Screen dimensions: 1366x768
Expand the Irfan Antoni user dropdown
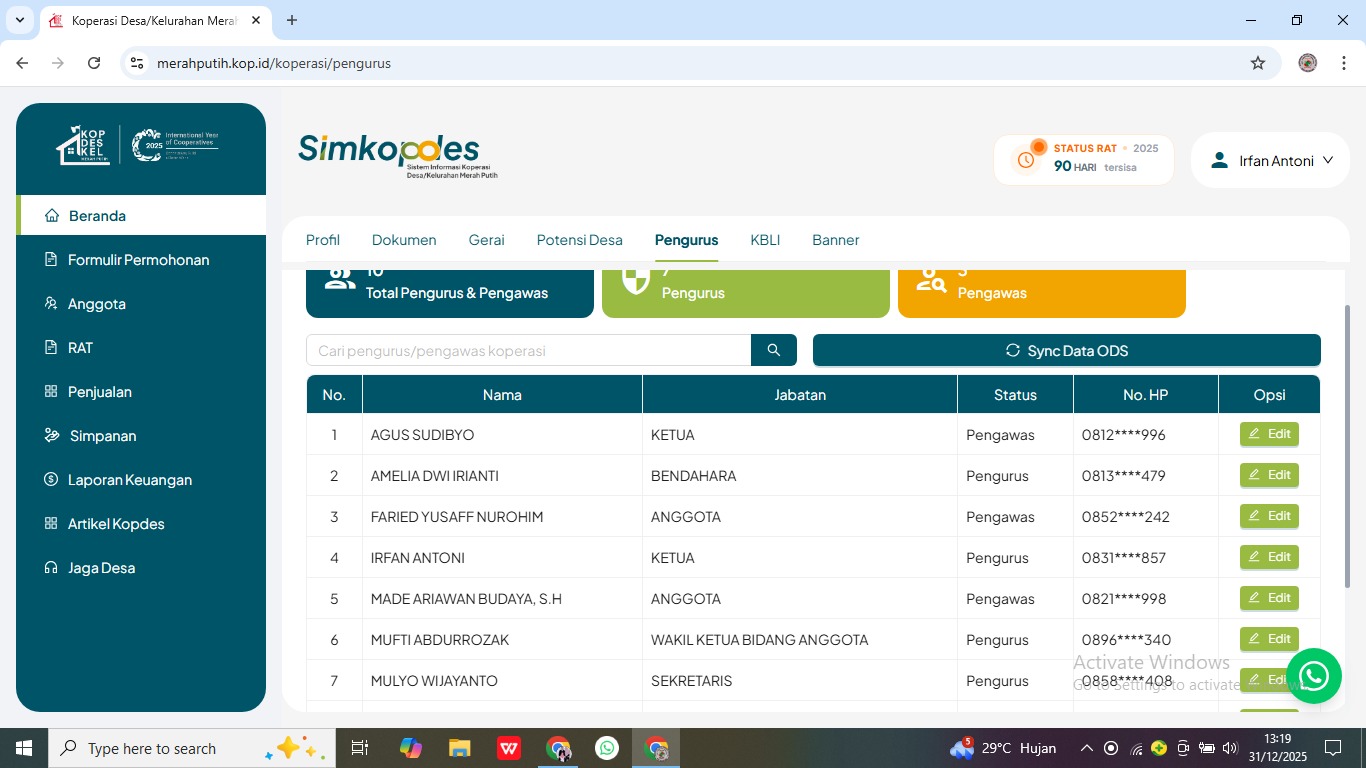coord(1271,160)
